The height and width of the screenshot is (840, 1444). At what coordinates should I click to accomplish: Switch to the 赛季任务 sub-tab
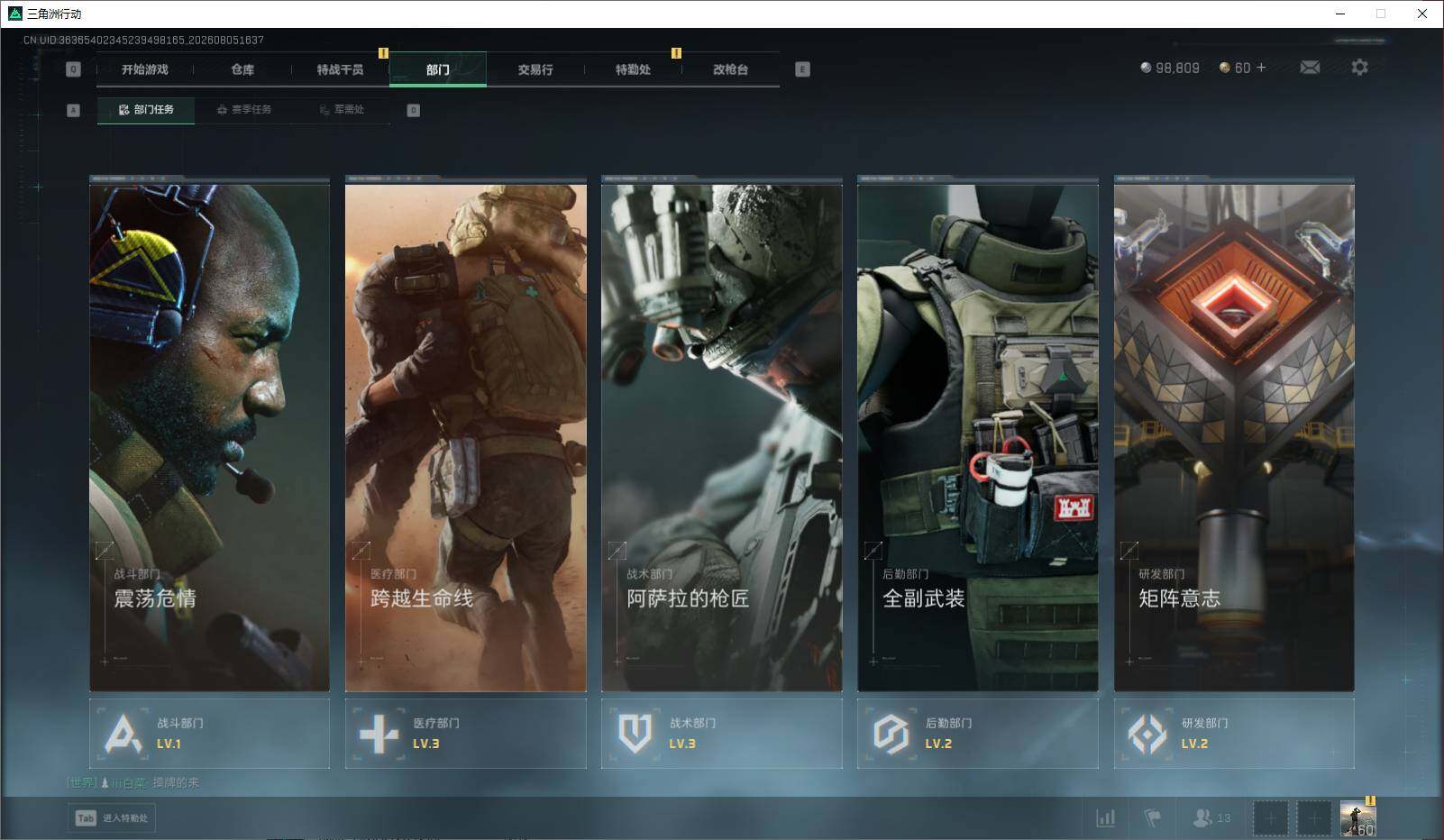click(x=243, y=110)
